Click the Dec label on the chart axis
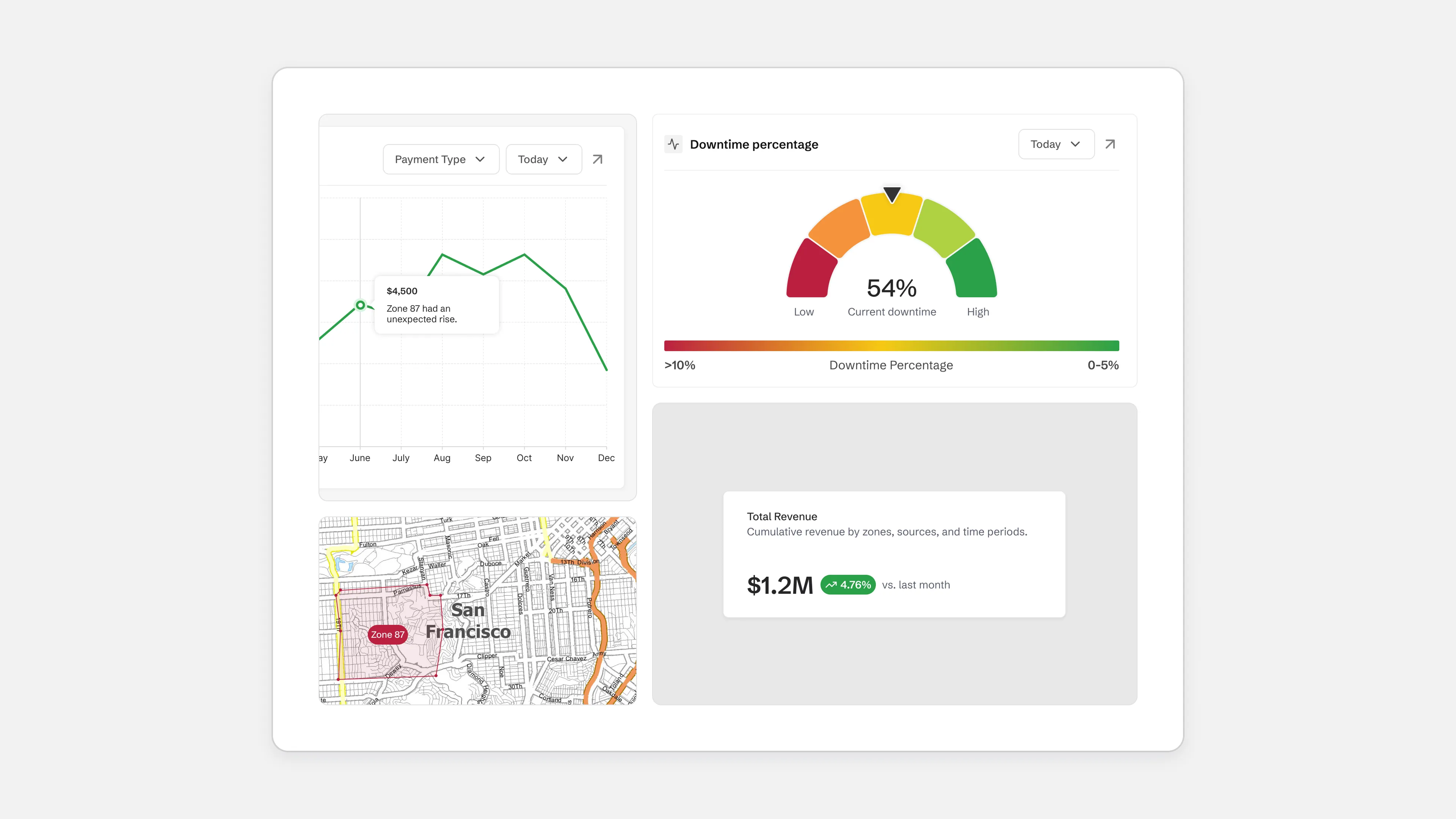1456x819 pixels. point(607,458)
